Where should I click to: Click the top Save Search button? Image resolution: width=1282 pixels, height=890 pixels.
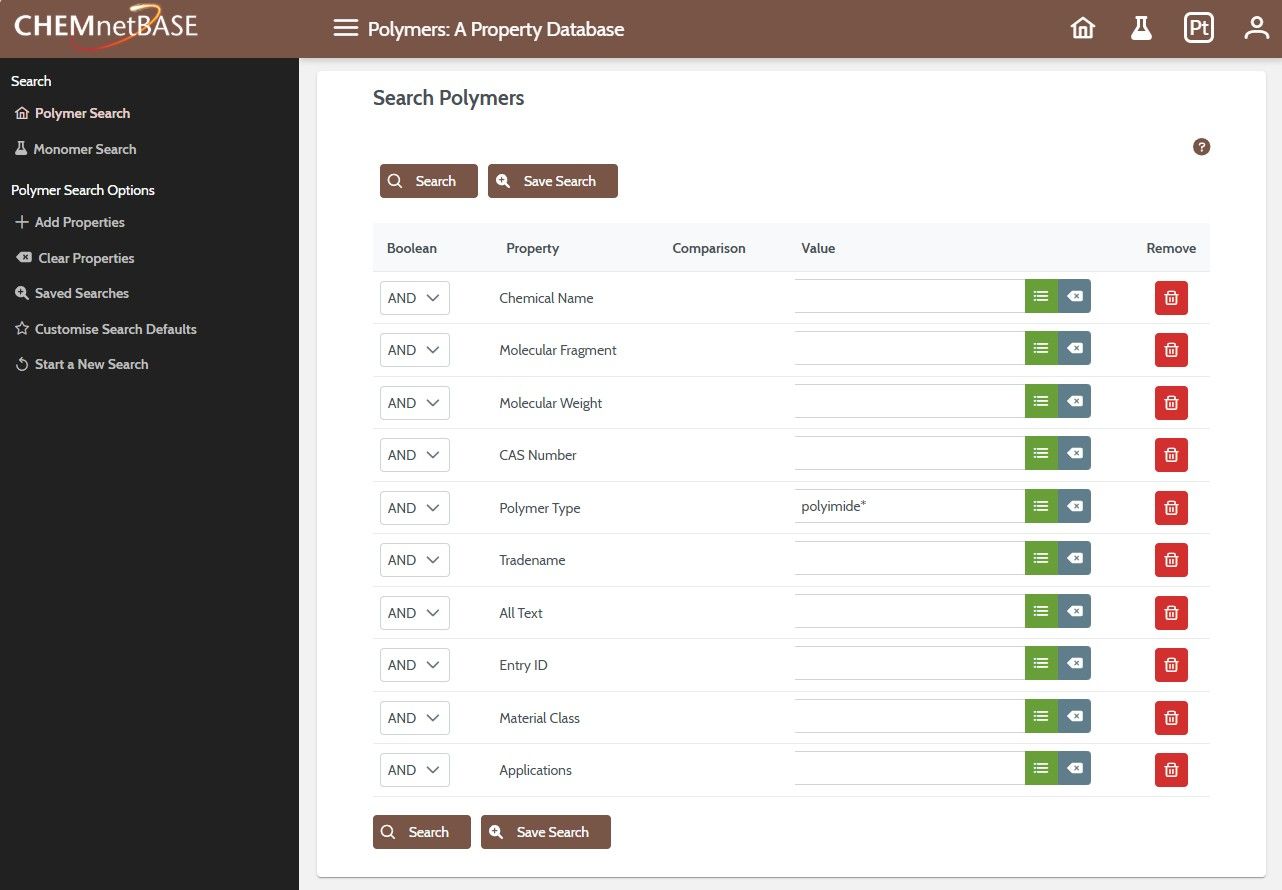pyautogui.click(x=553, y=181)
